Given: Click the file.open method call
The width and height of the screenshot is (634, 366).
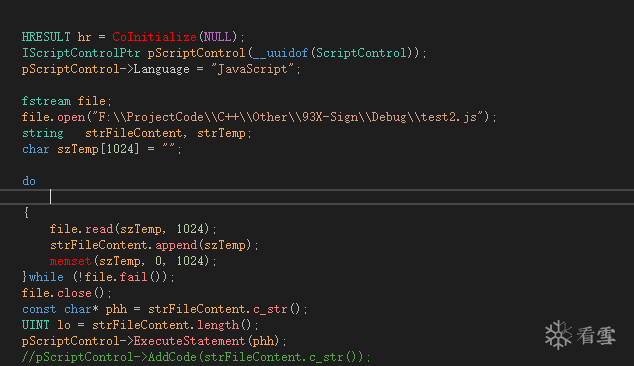Looking at the screenshot, I should click(53, 117).
